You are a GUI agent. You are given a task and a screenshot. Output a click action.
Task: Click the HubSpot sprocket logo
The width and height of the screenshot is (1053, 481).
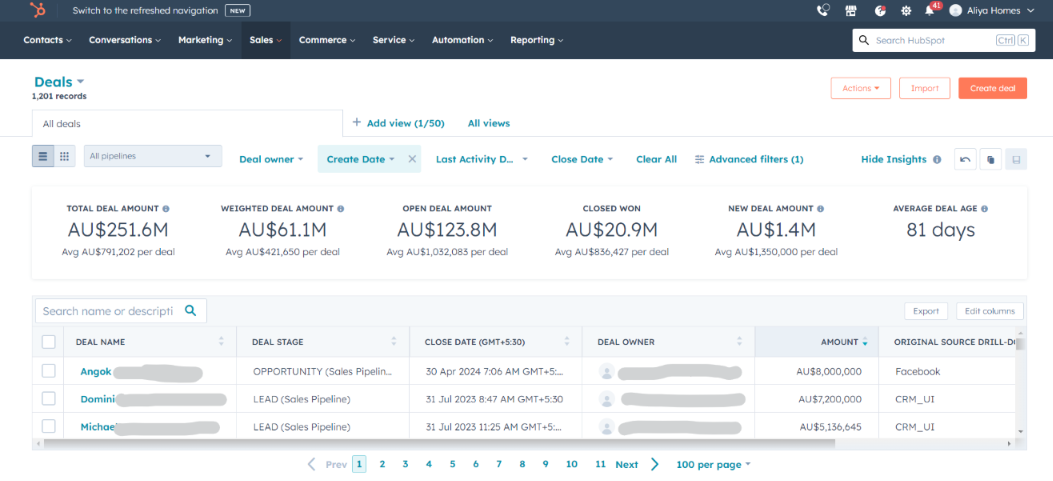38,10
